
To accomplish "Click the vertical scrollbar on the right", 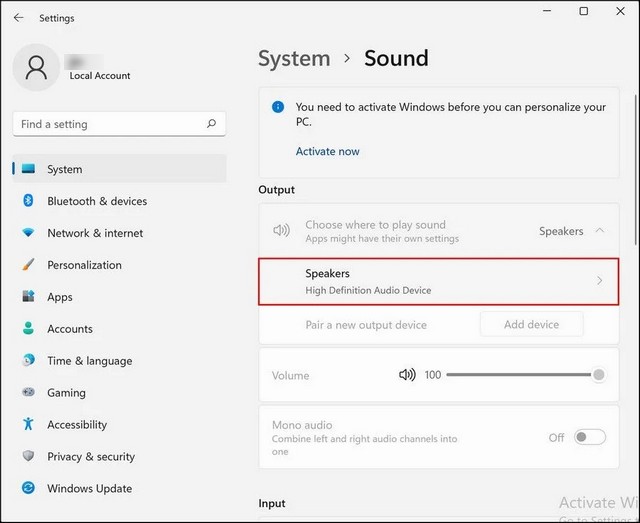I will [x=636, y=169].
